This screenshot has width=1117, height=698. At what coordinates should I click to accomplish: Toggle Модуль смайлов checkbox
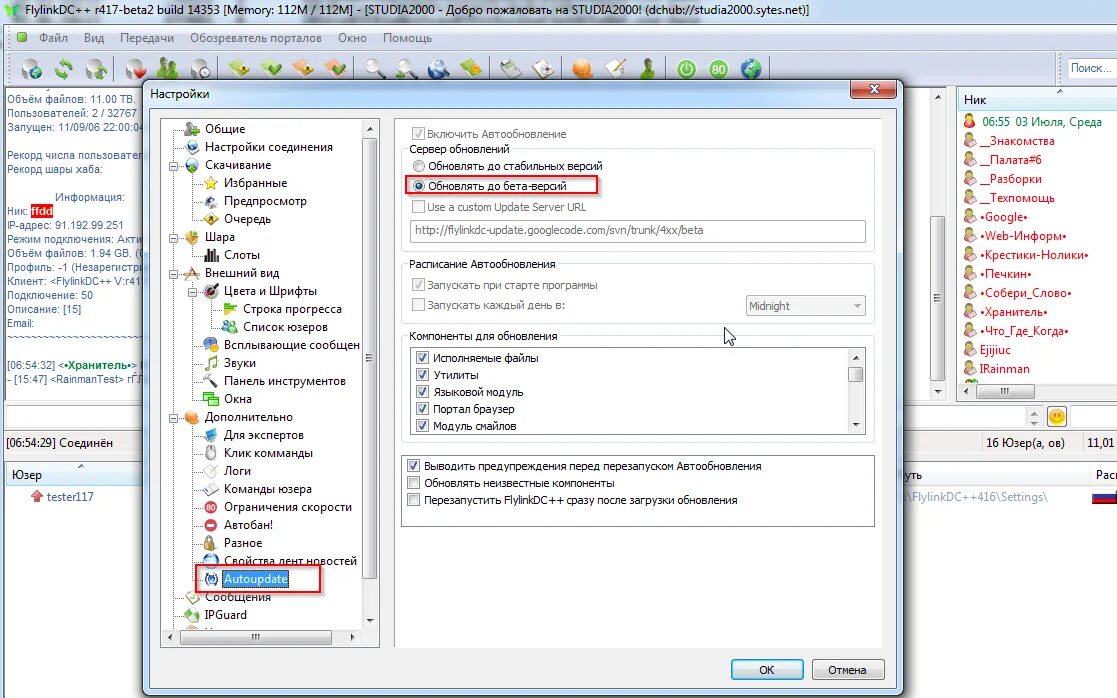(422, 426)
